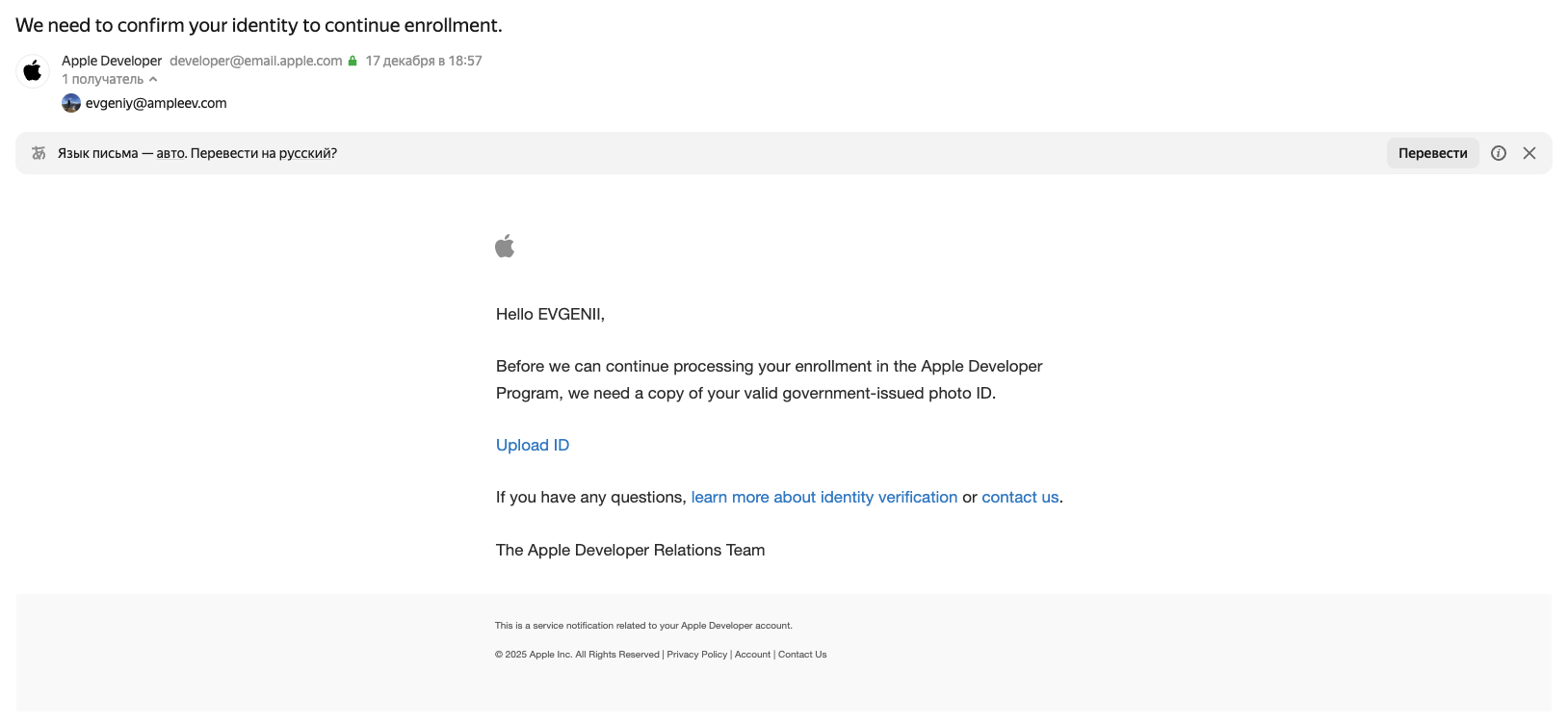Click the Apple logo sender avatar
Image resolution: width=1568 pixels, height=723 pixels.
[x=33, y=70]
